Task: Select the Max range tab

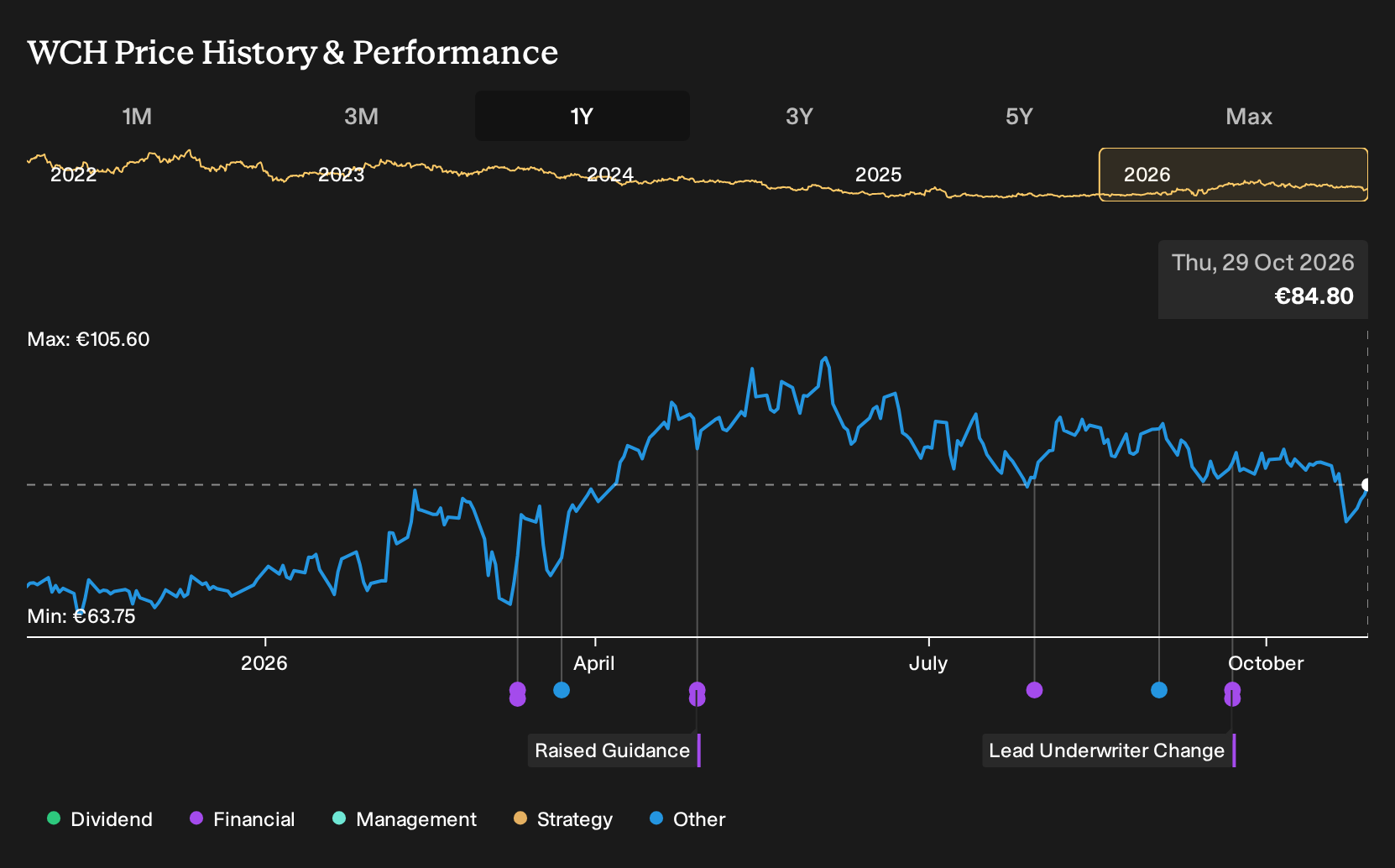Action: [1249, 116]
